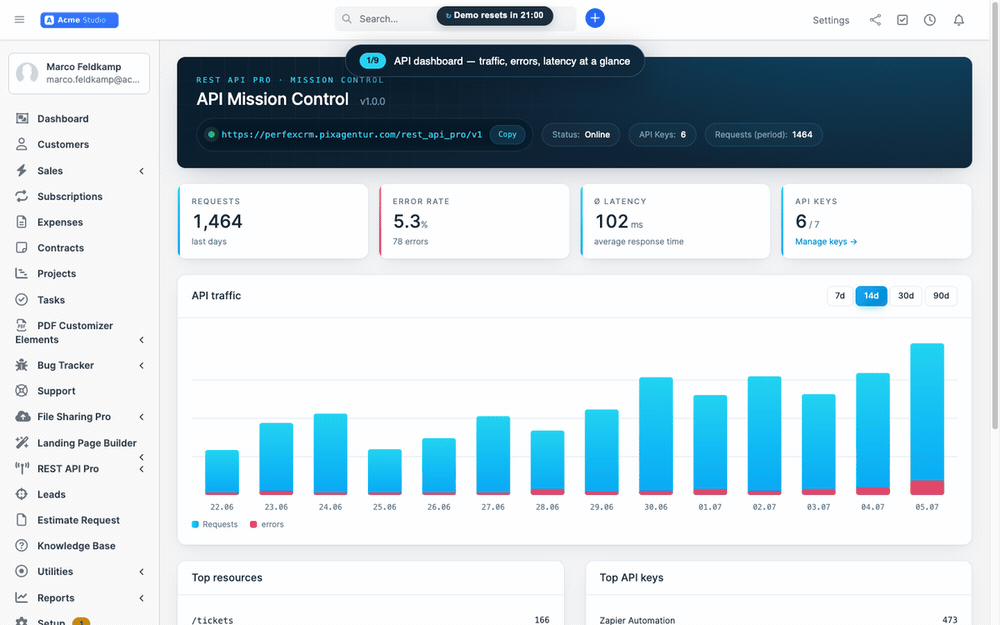This screenshot has height=625, width=1000.
Task: Expand the Sales submenu chevron
Action: (142, 171)
